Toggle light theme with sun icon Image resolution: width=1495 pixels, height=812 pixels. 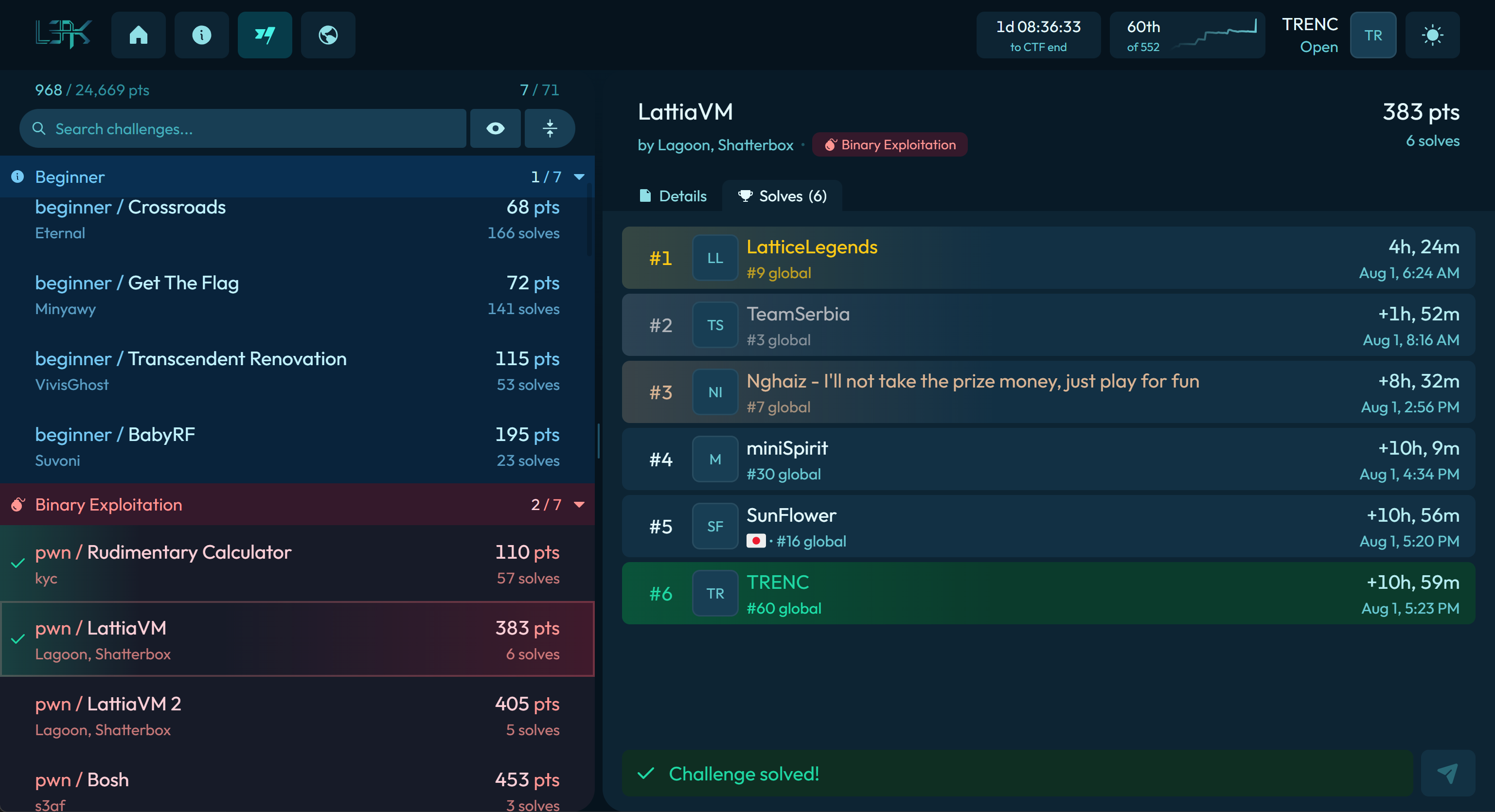tap(1432, 35)
